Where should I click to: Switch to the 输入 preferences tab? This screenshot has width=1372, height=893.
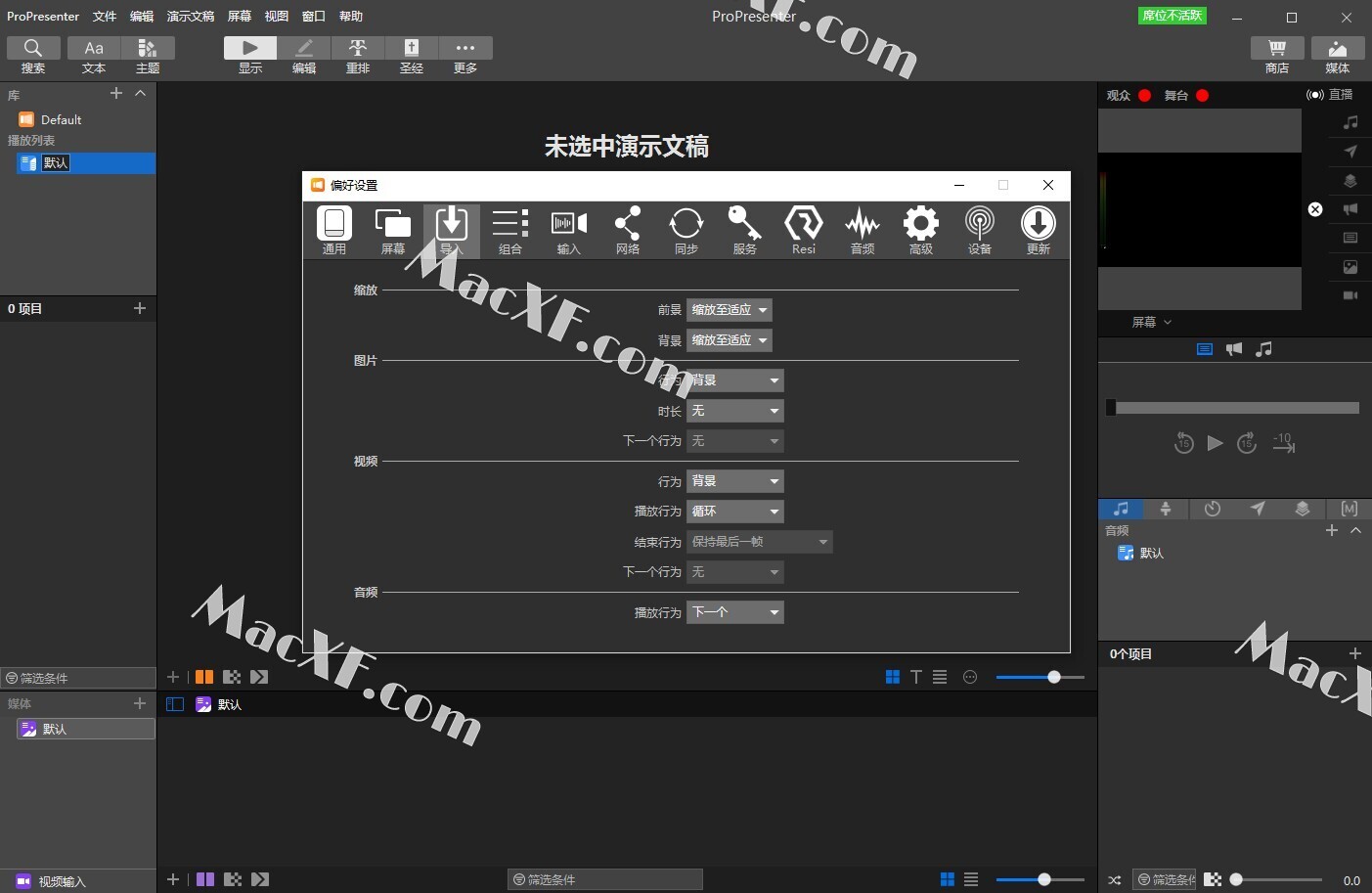coord(569,231)
